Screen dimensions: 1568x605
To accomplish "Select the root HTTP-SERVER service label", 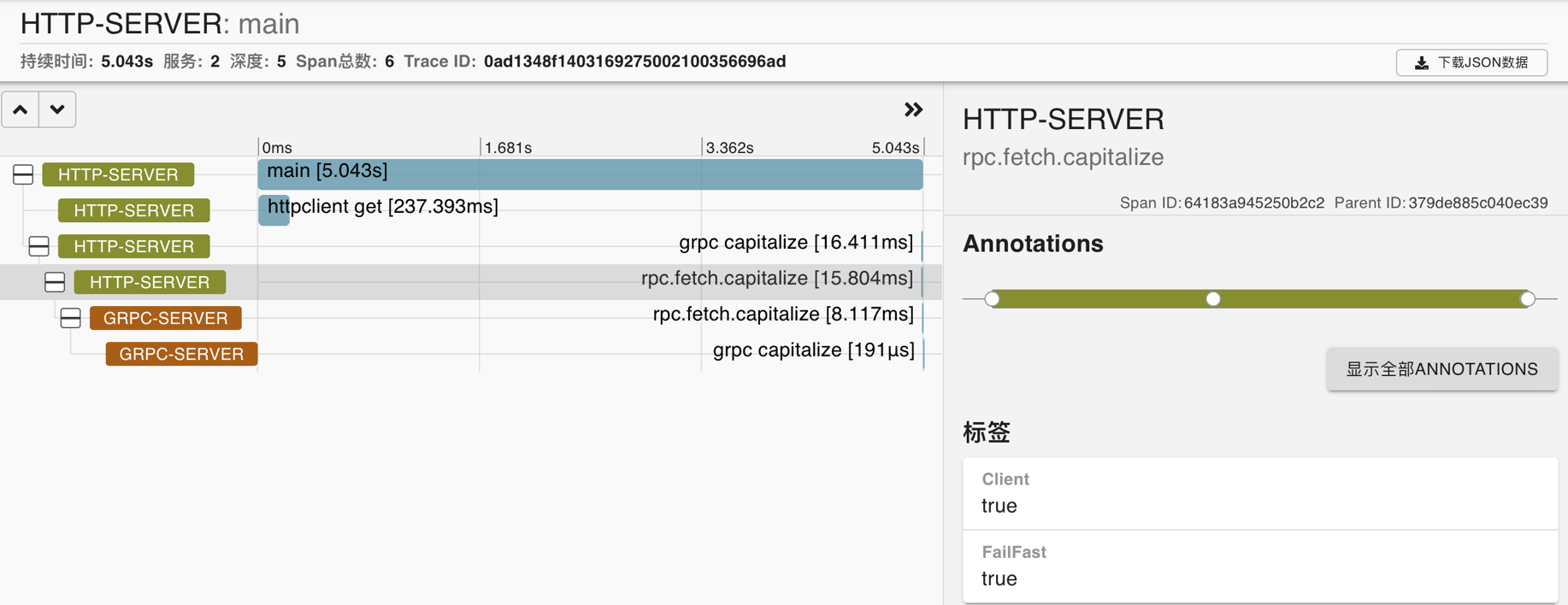I will 118,174.
